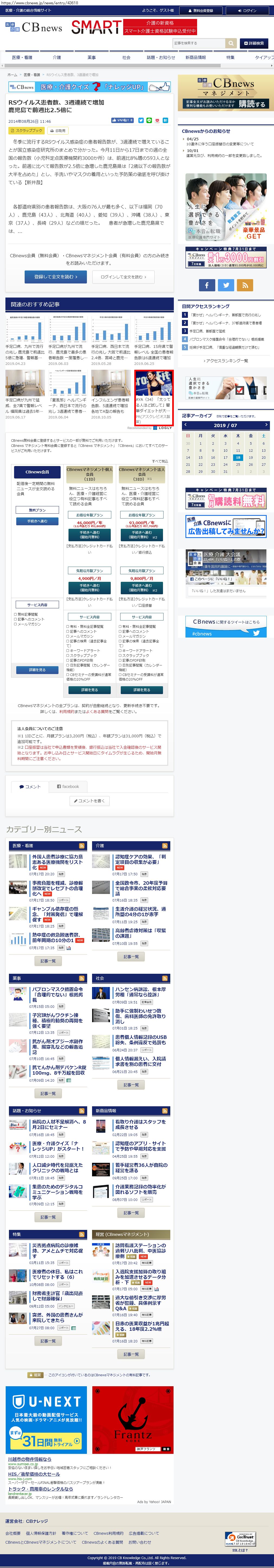
Task: Select highlighted date 18 in archive calendar
Action: (x=237, y=457)
